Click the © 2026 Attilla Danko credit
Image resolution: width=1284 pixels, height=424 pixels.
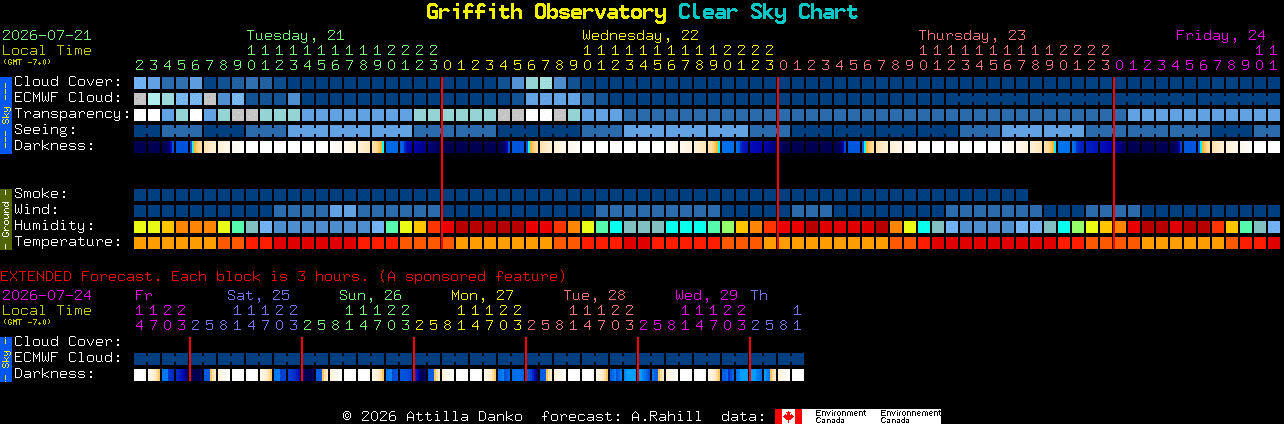432,416
